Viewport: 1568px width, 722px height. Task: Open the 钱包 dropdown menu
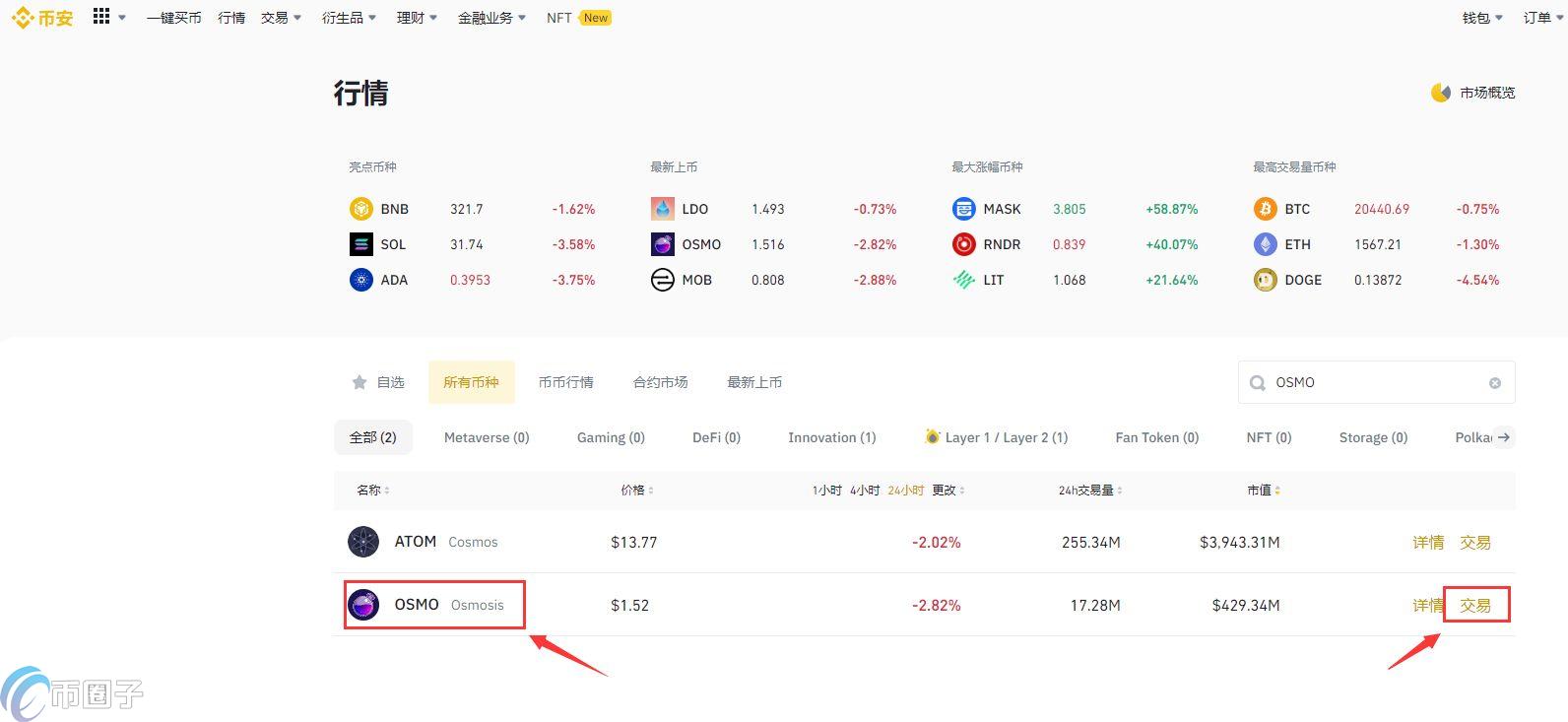coord(1482,18)
